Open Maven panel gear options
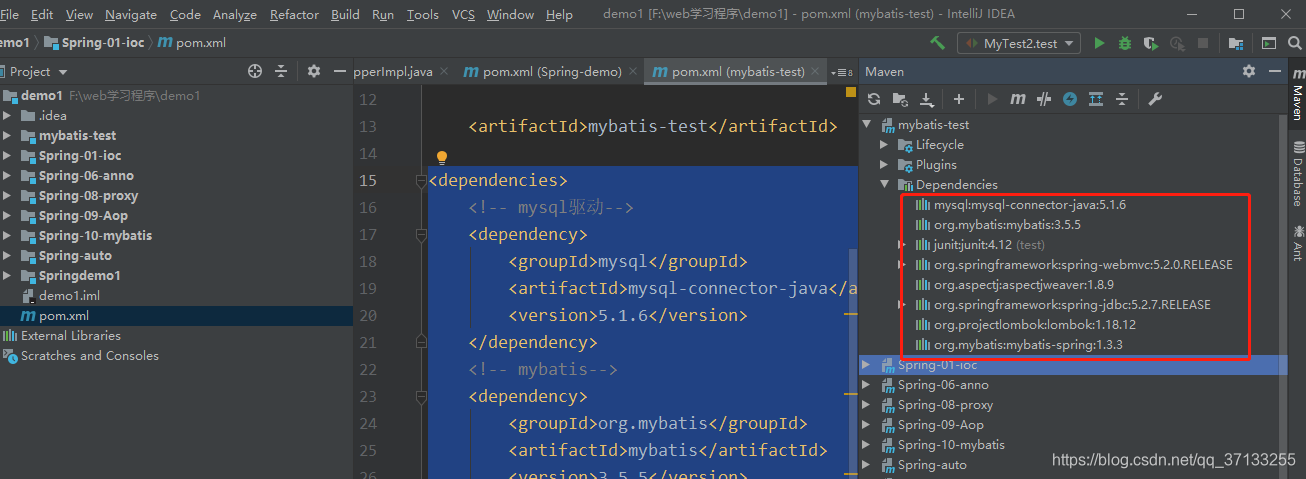 click(1248, 71)
